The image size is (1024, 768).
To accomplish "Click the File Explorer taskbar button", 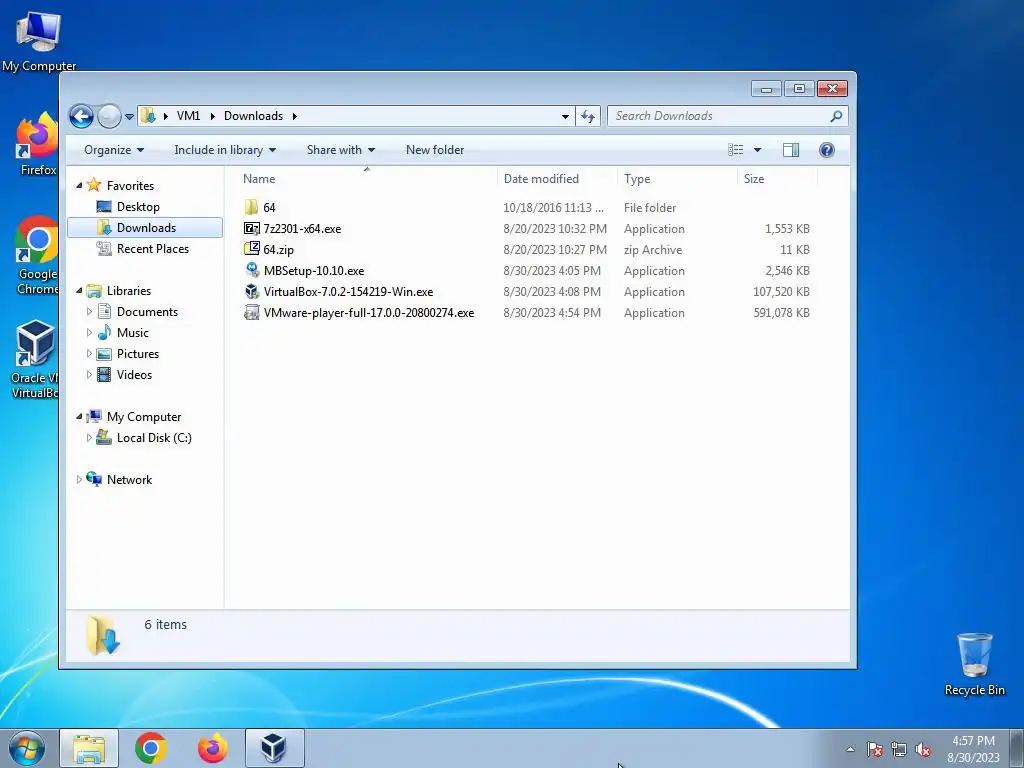I will point(89,748).
